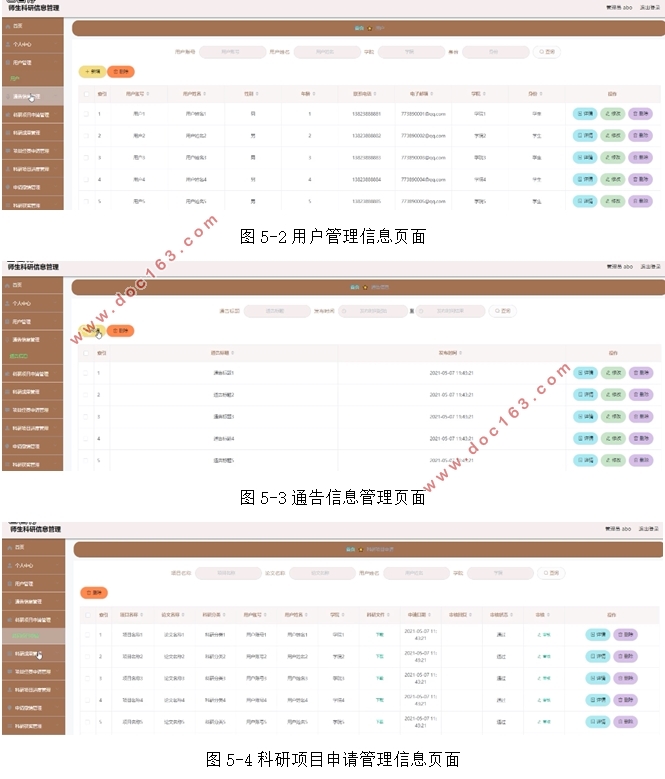
Task: Click the Query (查询) button in Figure 5-2
Action: (547, 52)
